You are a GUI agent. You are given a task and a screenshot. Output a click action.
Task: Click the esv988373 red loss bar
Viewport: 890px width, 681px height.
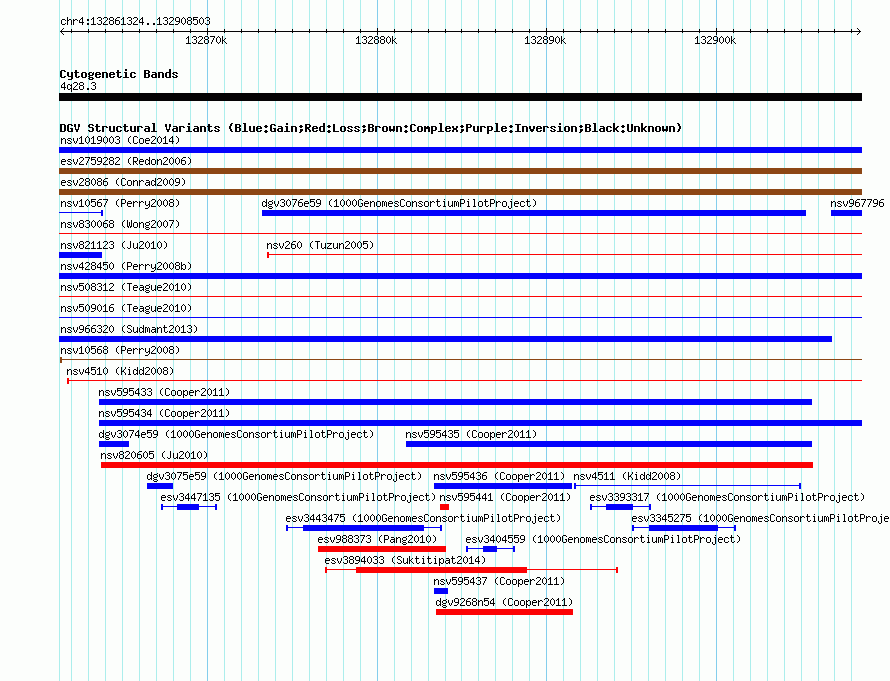pyautogui.click(x=382, y=549)
